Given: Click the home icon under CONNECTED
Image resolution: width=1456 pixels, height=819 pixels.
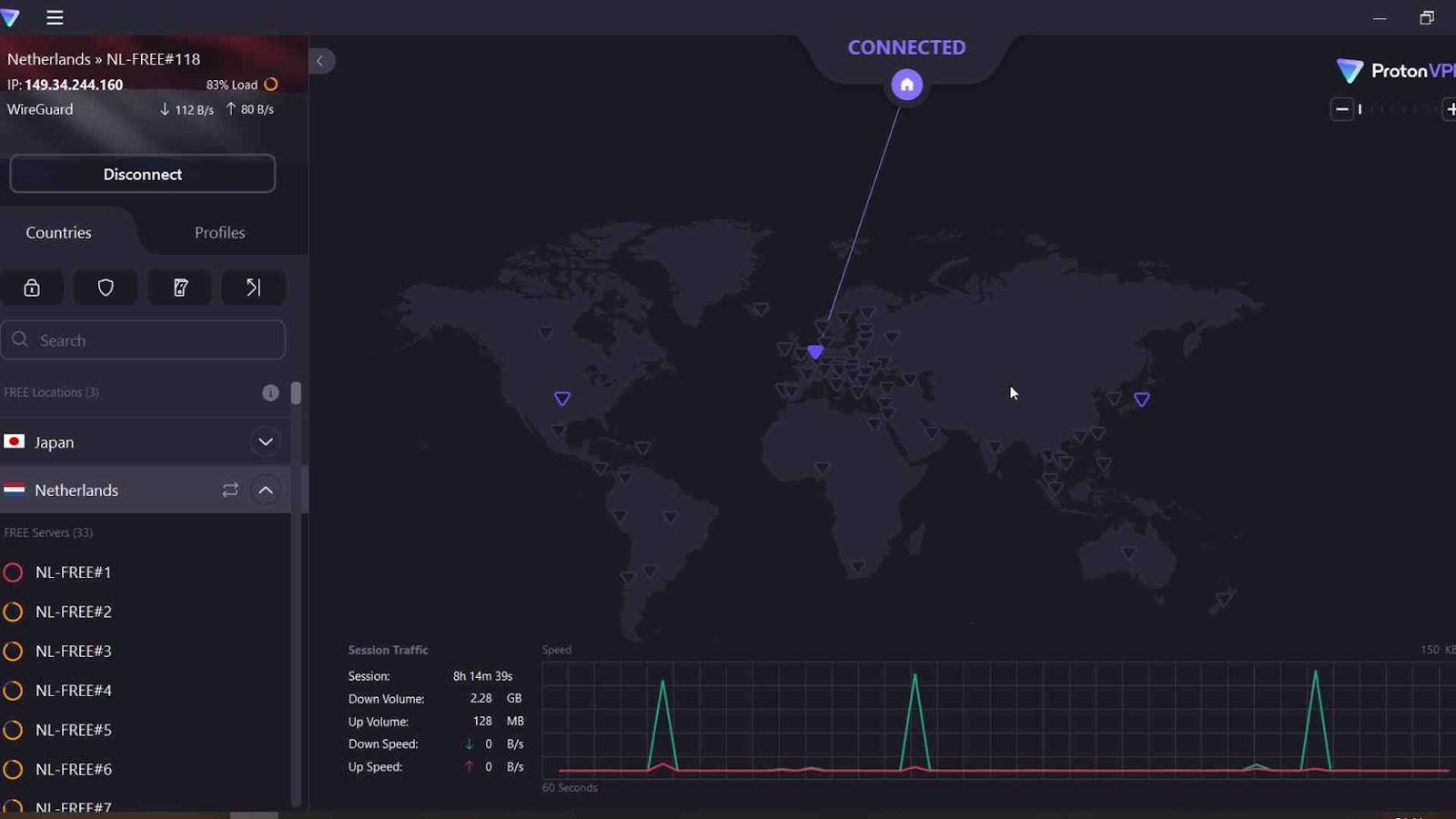Looking at the screenshot, I should [x=906, y=85].
